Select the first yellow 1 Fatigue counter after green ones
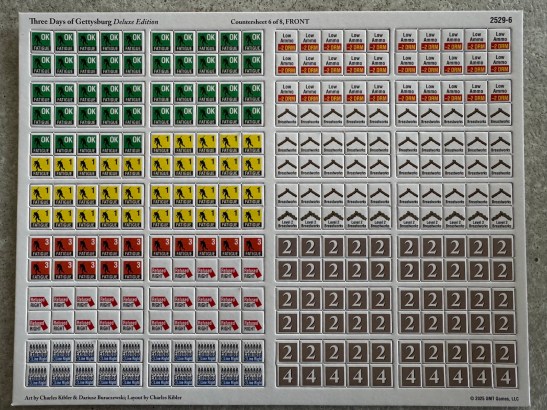547x410 pixels. tap(161, 144)
